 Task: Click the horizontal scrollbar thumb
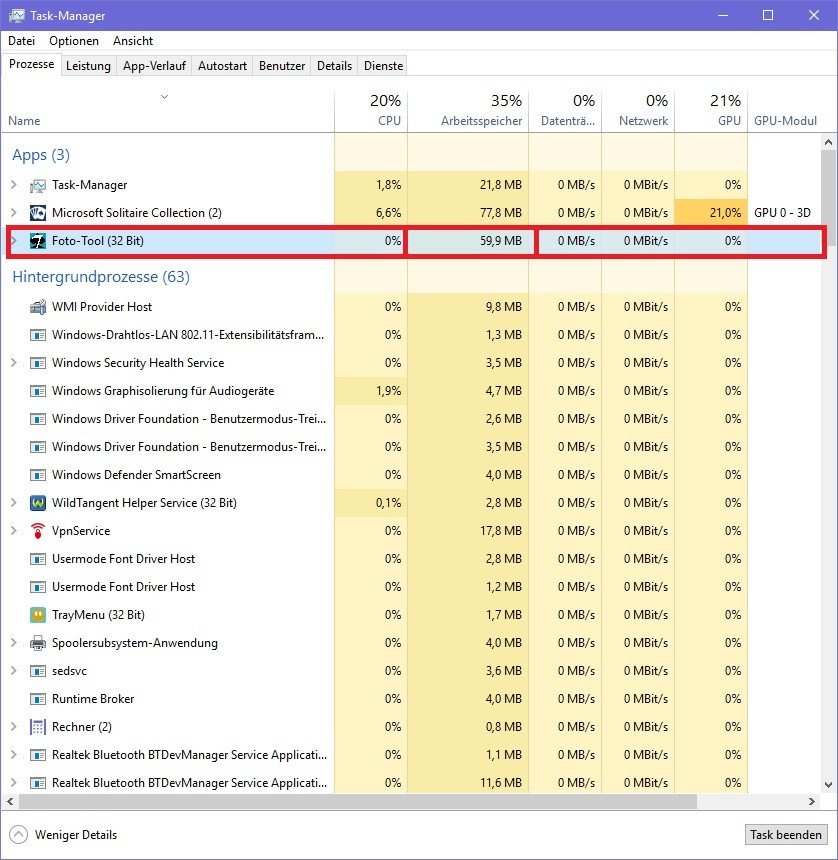tap(358, 801)
